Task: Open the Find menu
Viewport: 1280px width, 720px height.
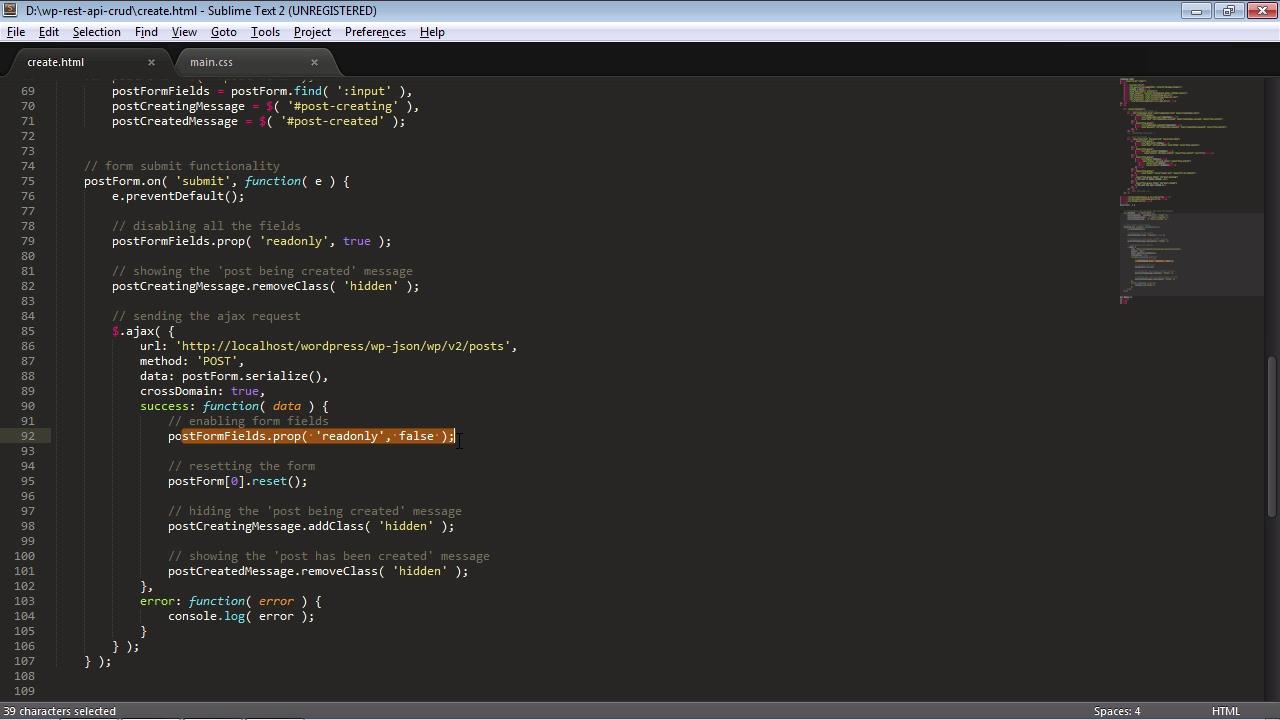Action: (146, 32)
